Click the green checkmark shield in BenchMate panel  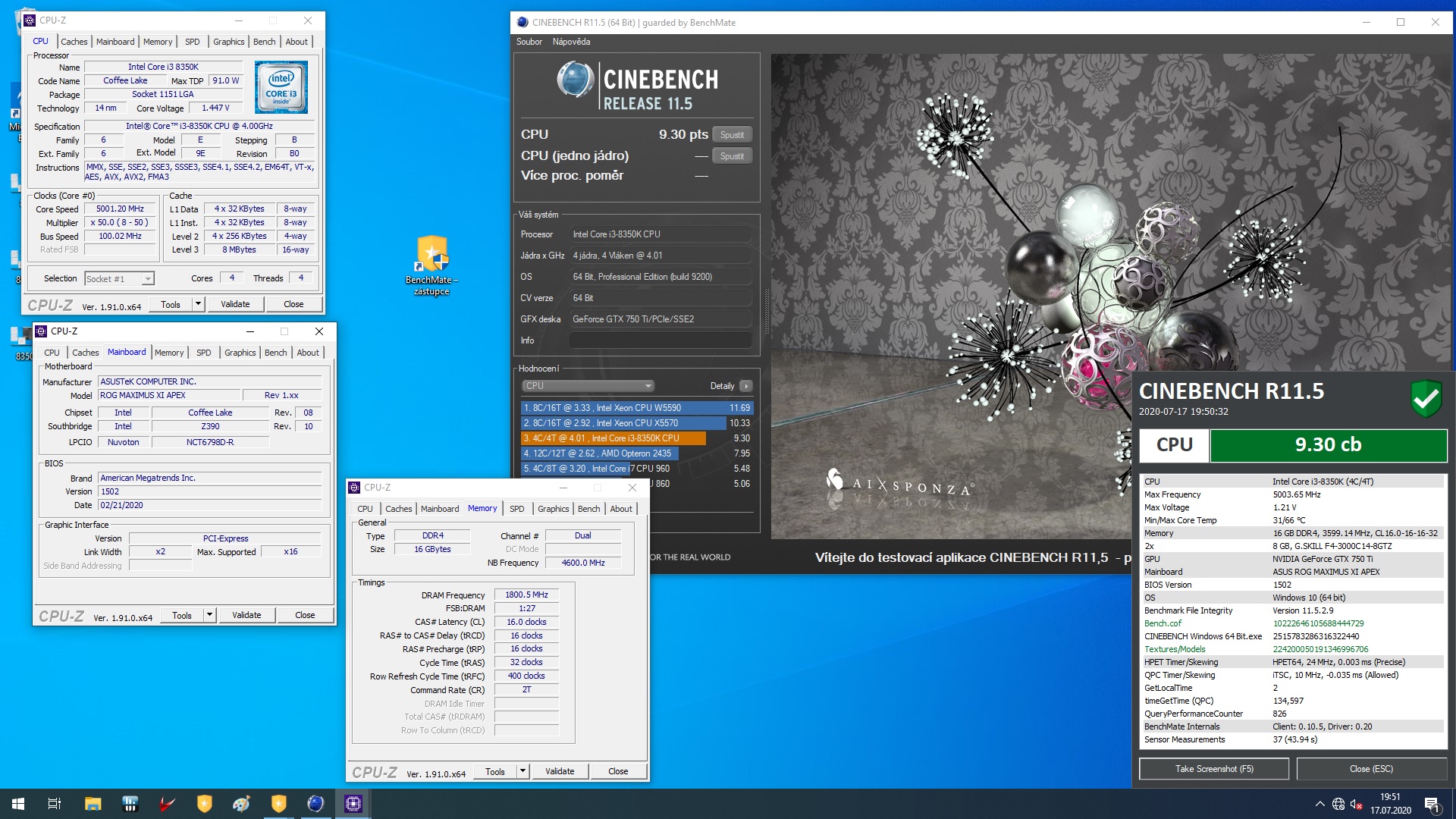click(1426, 398)
